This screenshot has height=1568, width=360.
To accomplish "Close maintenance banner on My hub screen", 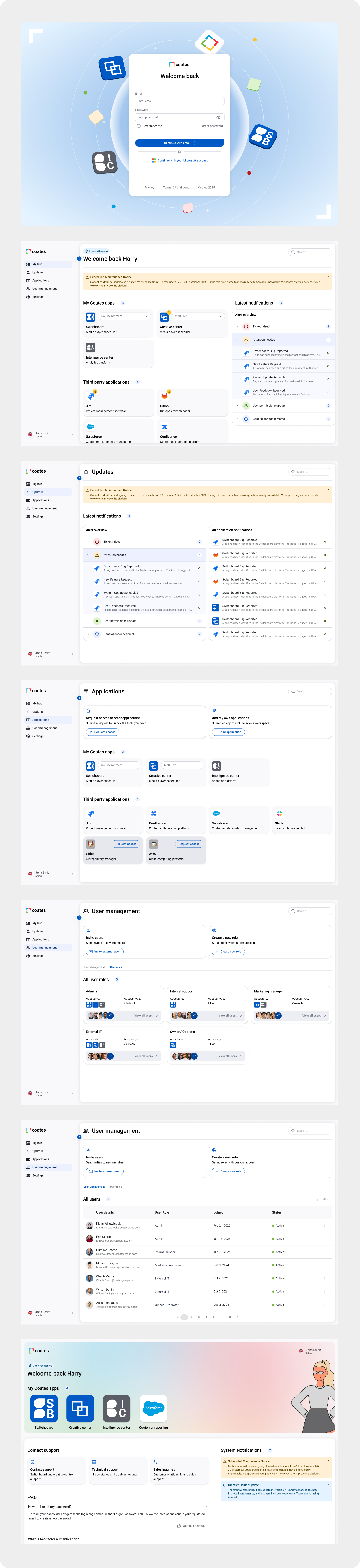I will pyautogui.click(x=328, y=276).
